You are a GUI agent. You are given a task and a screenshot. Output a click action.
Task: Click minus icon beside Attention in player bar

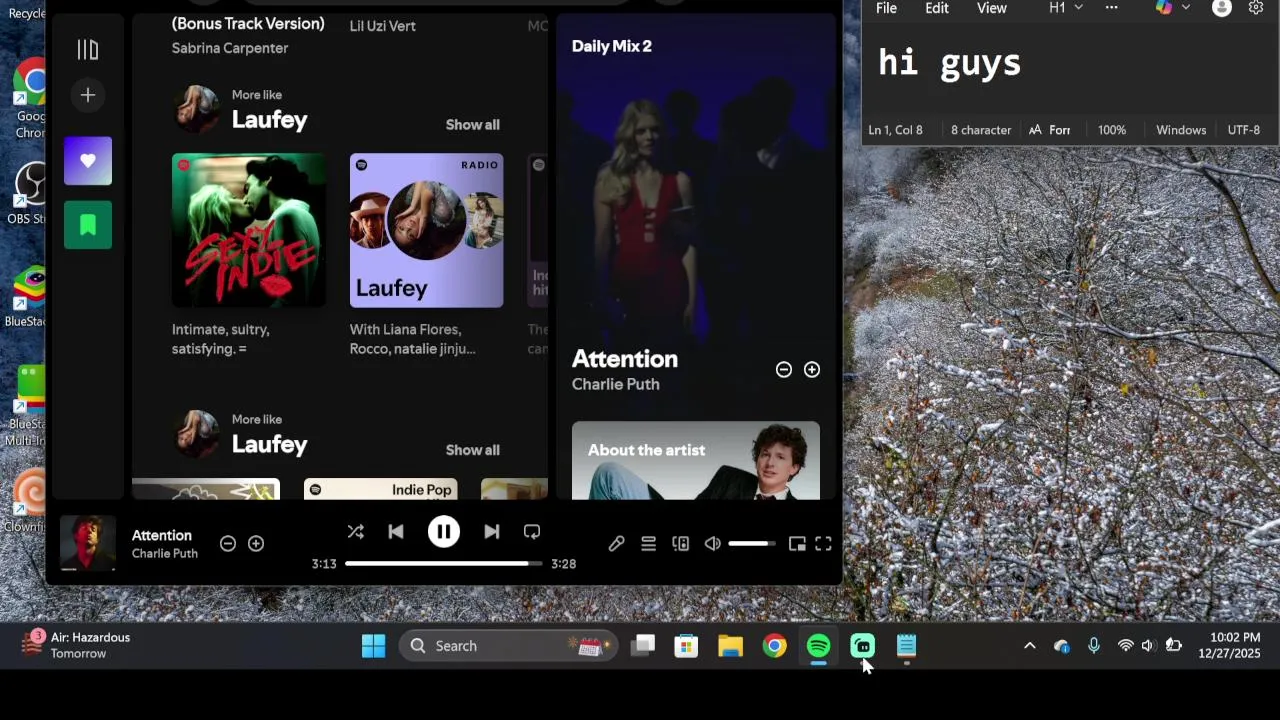[228, 544]
